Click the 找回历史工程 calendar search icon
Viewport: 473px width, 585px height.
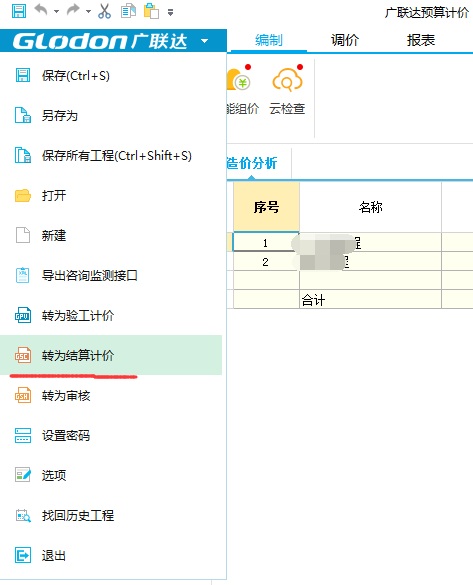23,515
